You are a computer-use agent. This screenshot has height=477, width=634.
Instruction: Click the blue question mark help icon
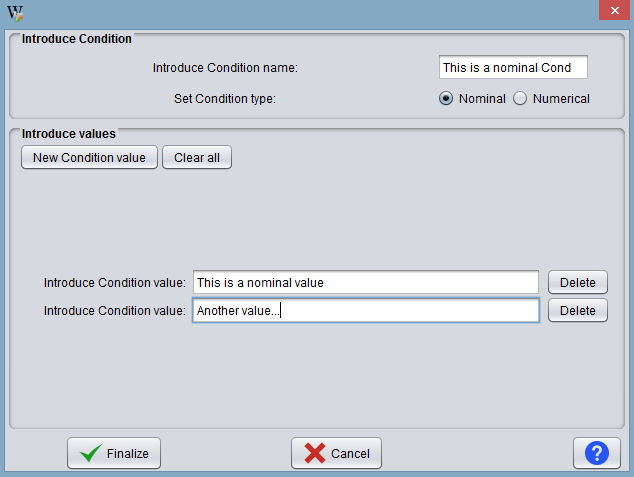pyautogui.click(x=596, y=453)
